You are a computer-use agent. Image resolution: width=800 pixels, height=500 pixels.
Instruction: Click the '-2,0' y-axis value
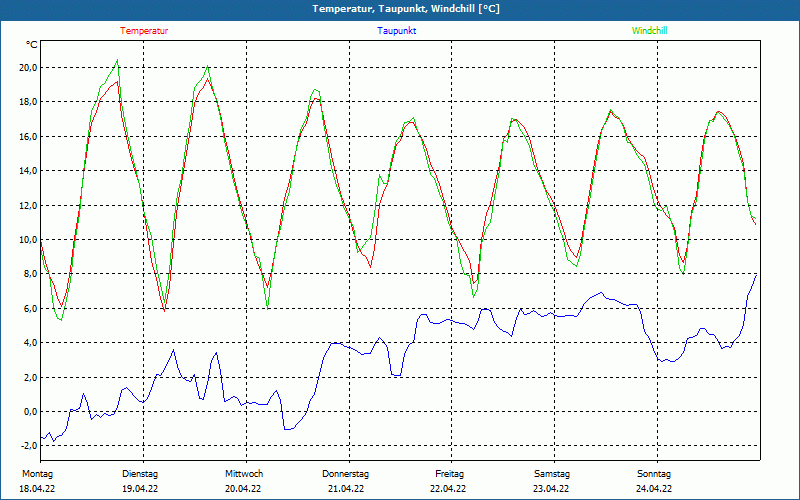pos(28,445)
